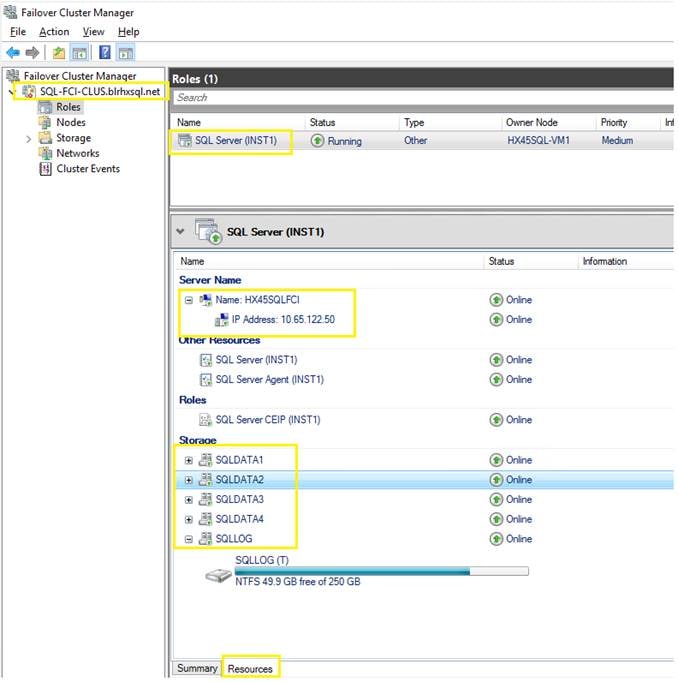Open the View menu
678x682 pixels.
94,32
